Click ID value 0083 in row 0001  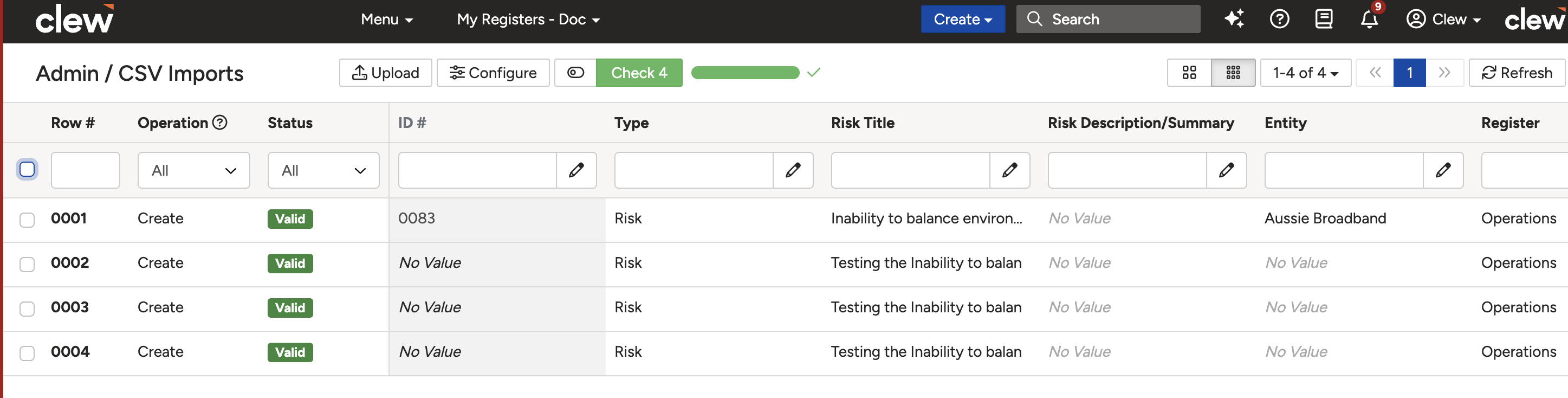(x=416, y=218)
